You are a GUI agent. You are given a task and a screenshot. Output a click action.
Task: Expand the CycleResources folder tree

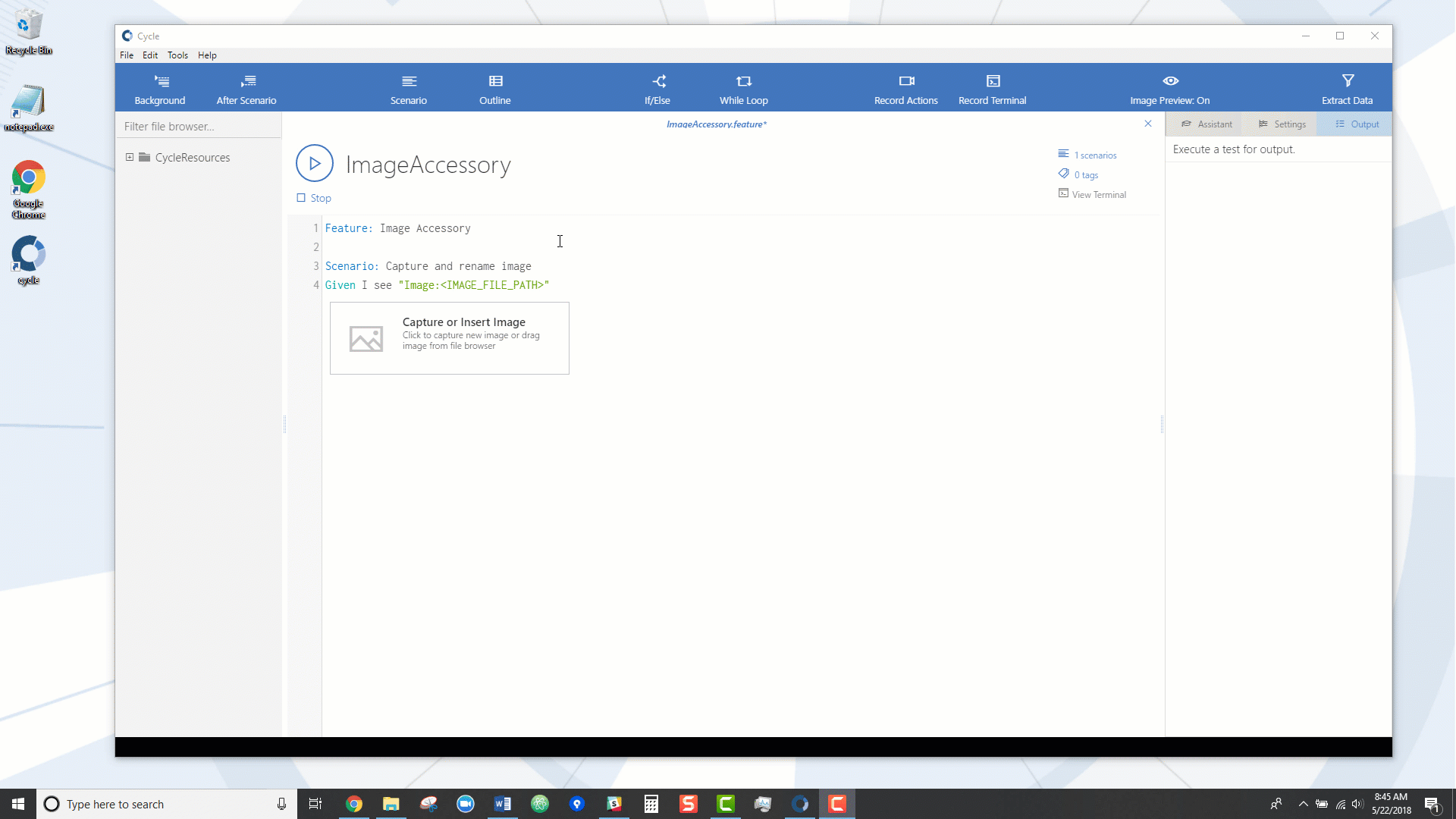[130, 157]
